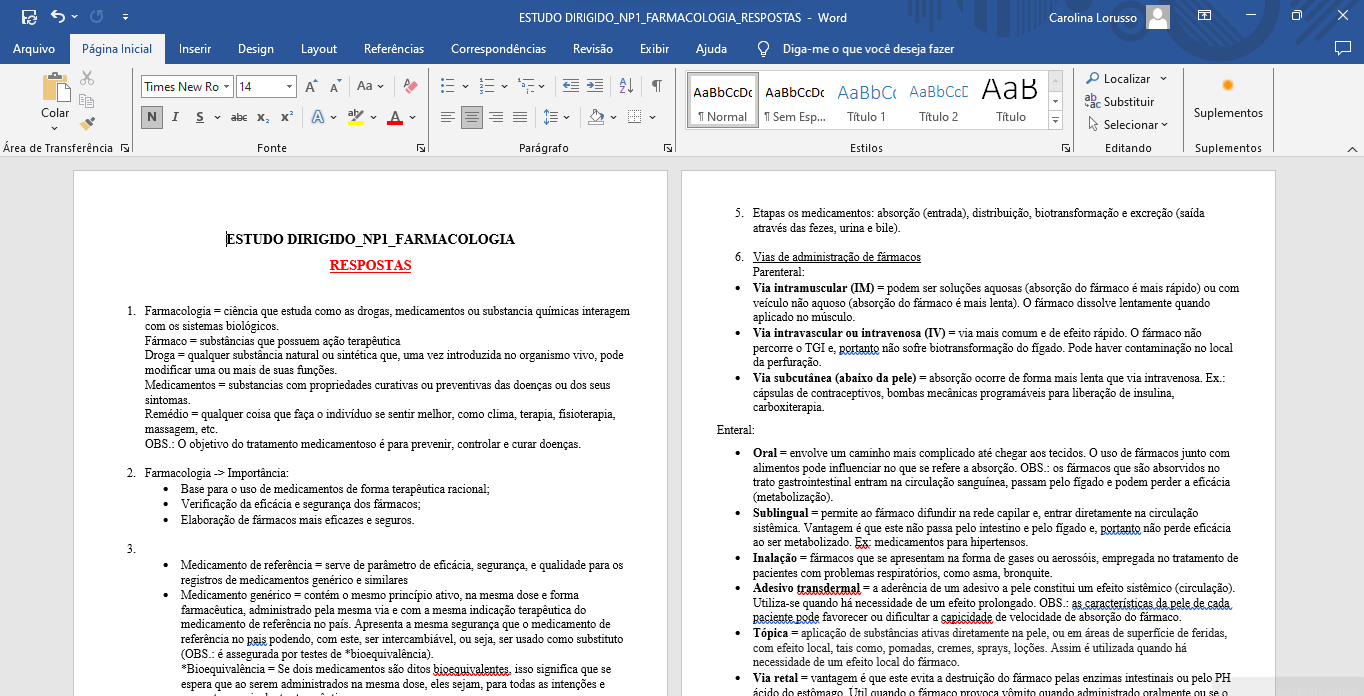Toggle center paragraph alignment
Screen dimensions: 1364x696
click(471, 117)
